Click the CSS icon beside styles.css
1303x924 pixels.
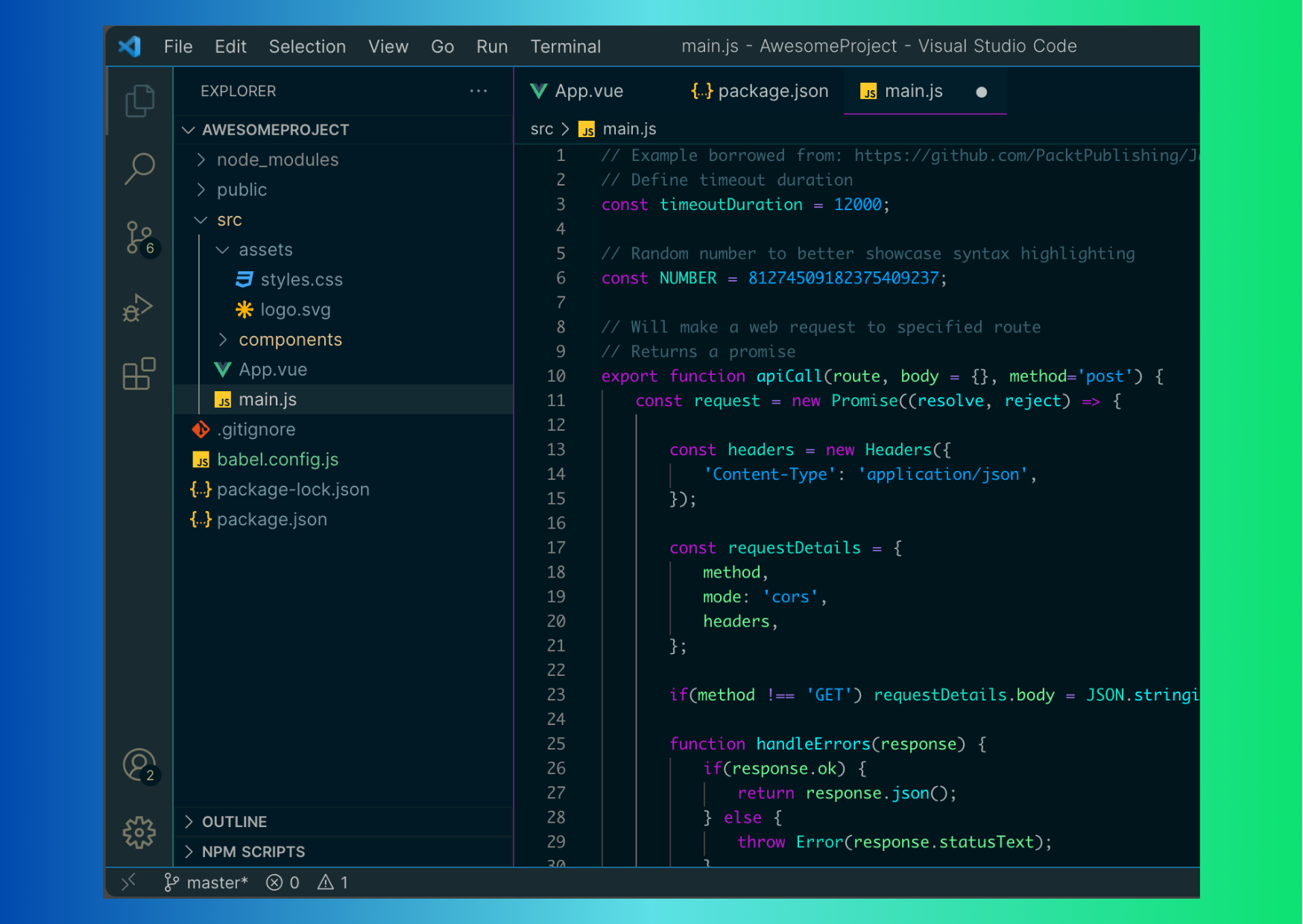(244, 279)
